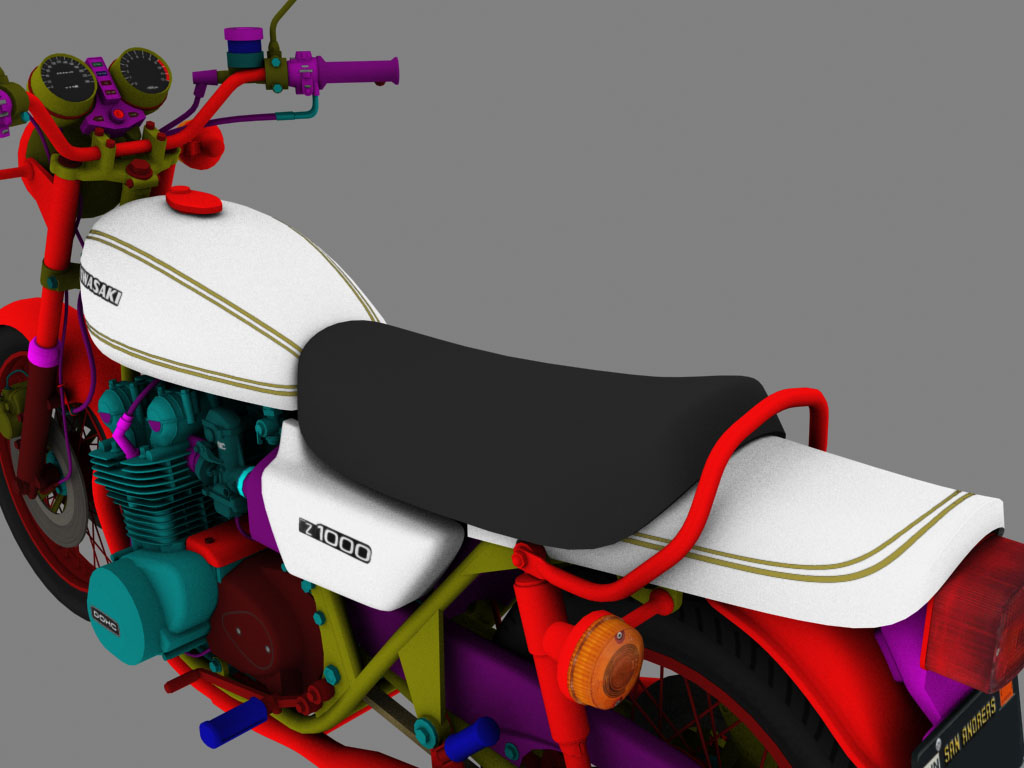Click the SAN ANDREAS license plate text
Image resolution: width=1024 pixels, height=768 pixels.
click(971, 728)
